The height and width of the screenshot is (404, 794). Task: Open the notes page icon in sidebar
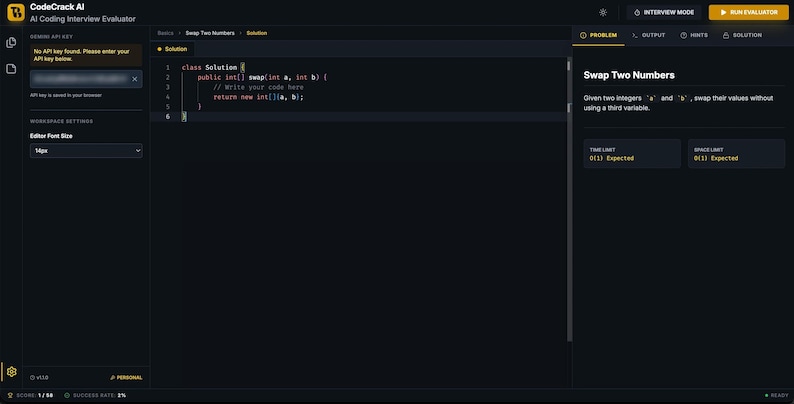pyautogui.click(x=11, y=68)
